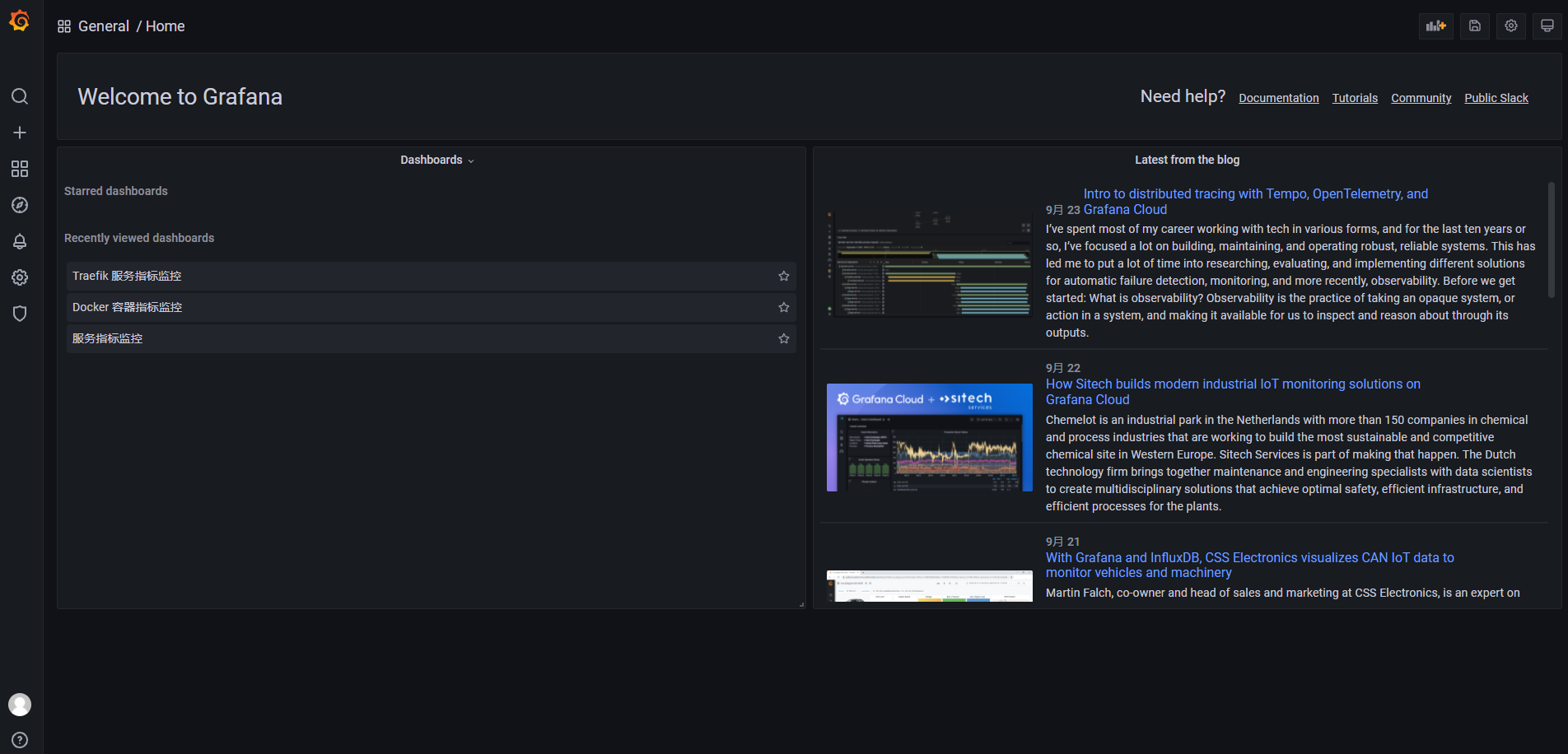The height and width of the screenshot is (754, 1568).
Task: Click the Starred dashboards heading
Action: tap(116, 191)
